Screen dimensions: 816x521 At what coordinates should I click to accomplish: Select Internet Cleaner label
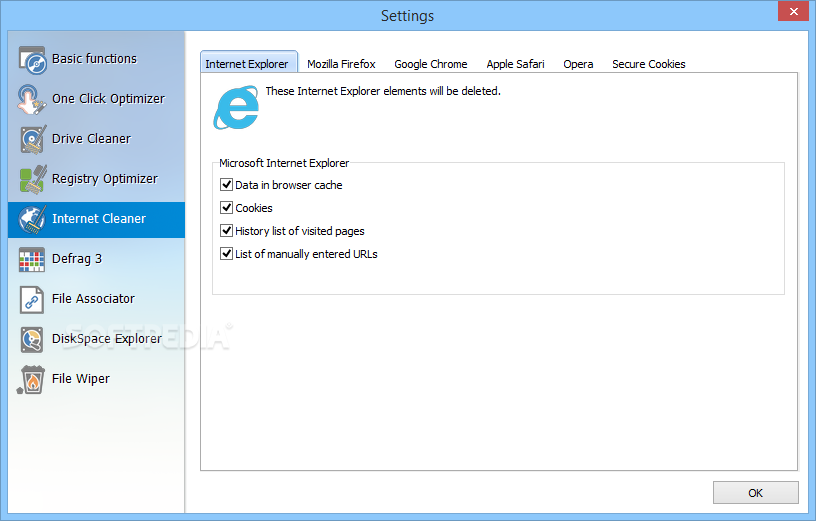click(x=99, y=219)
